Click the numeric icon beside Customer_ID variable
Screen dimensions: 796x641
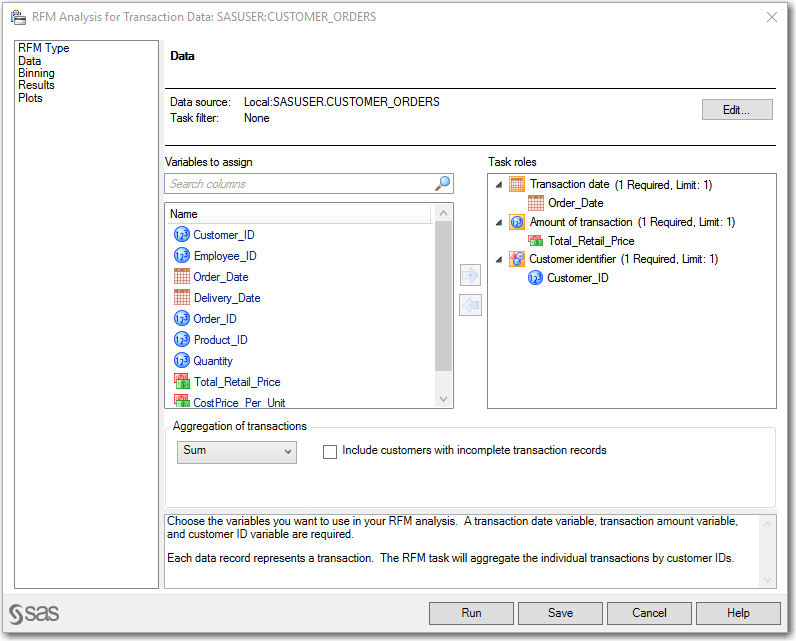pos(182,235)
